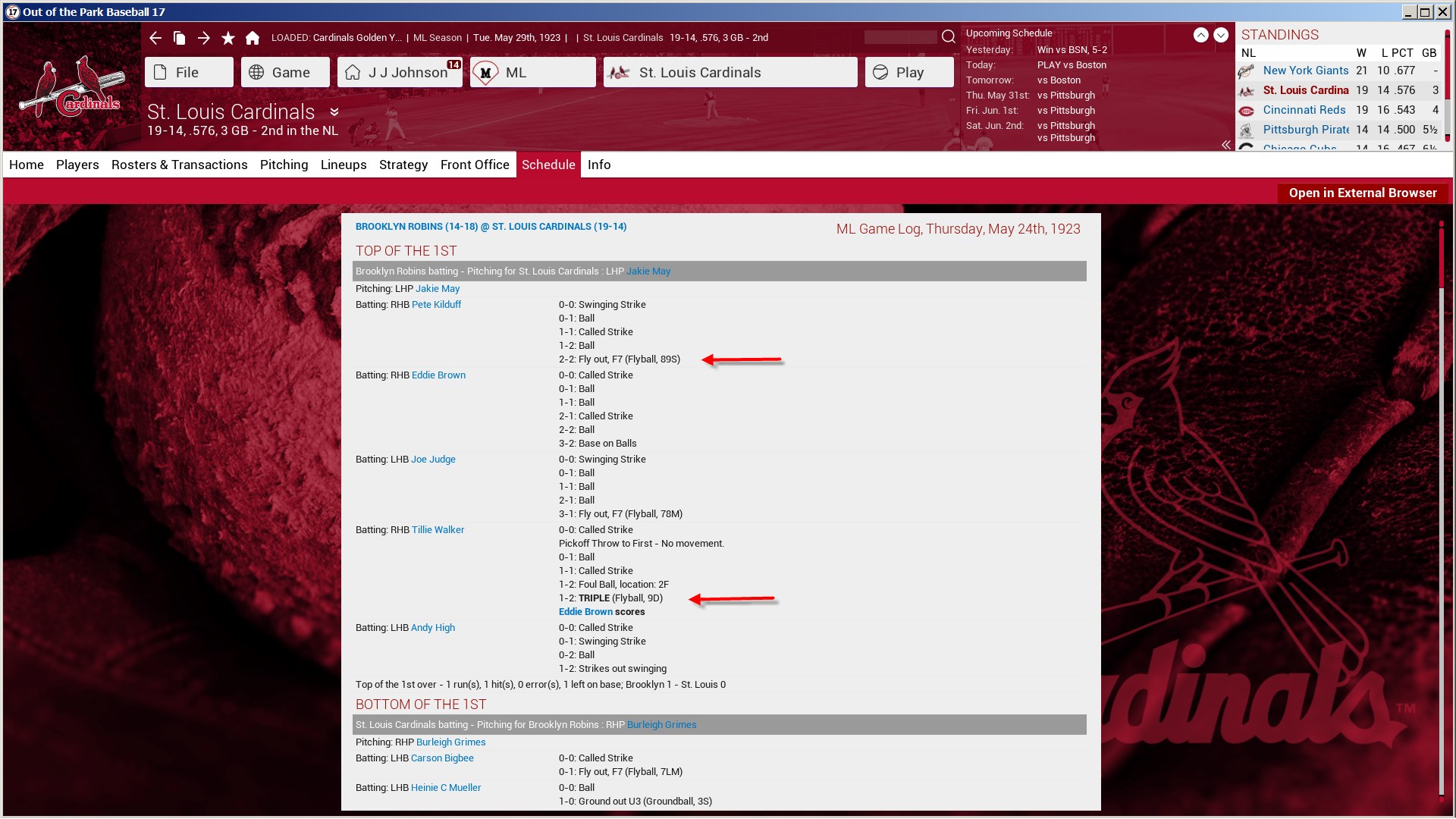Click the search magnifier icon

coord(948,37)
